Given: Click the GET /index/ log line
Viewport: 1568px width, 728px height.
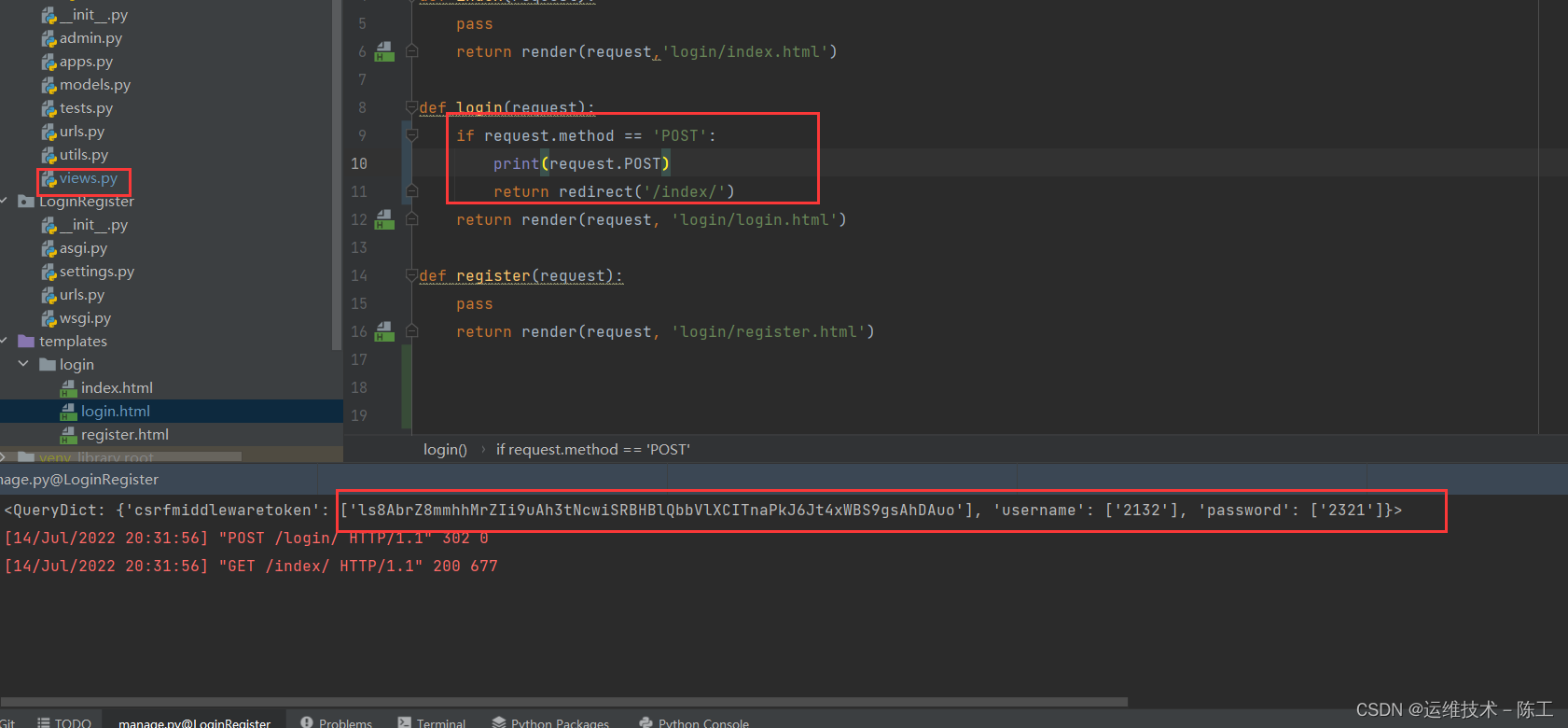Looking at the screenshot, I should 251,567.
